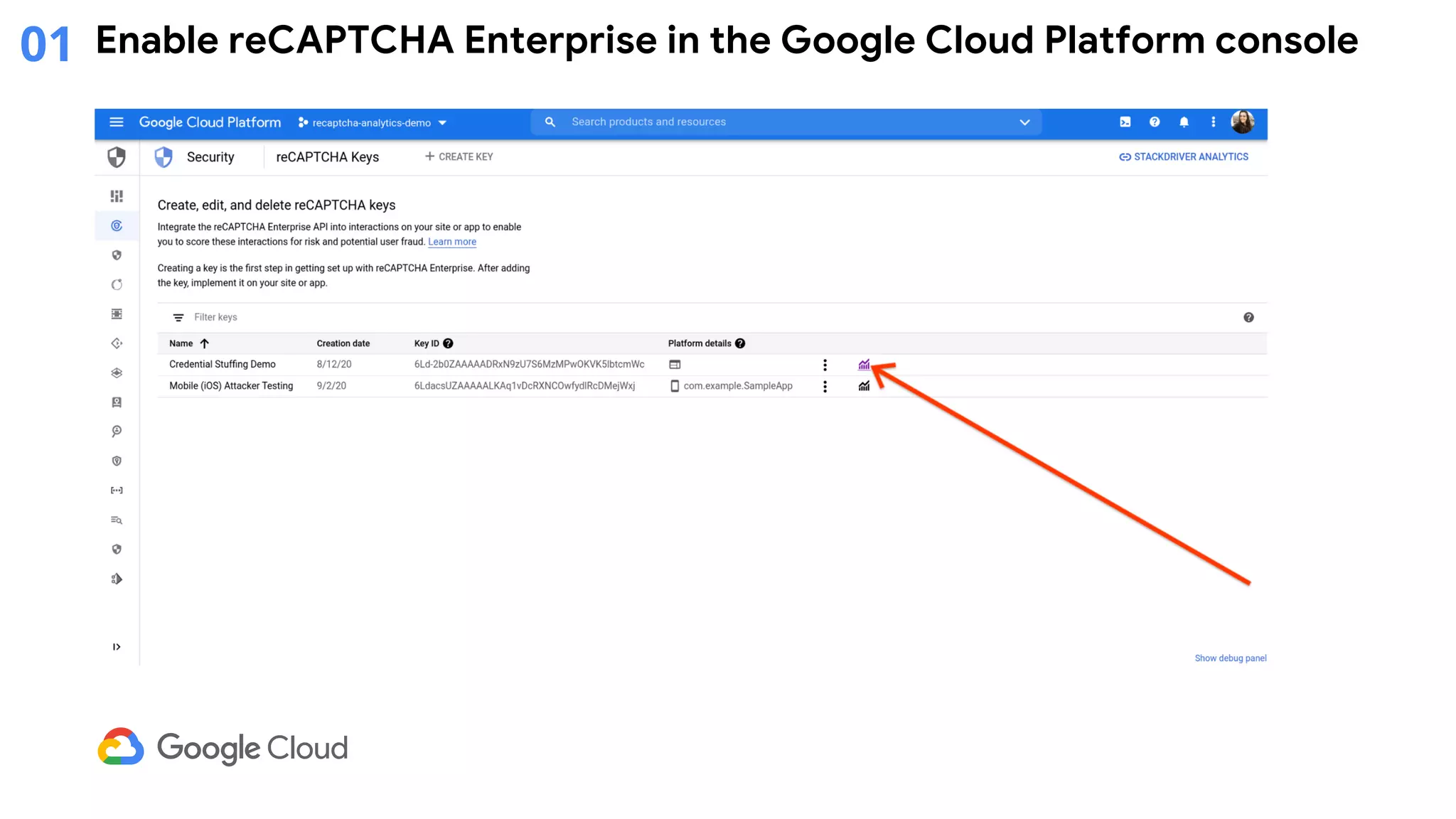Viewport: 1456px width, 819px height.
Task: Click the 9/2/20 creation date cell
Action: tap(331, 386)
